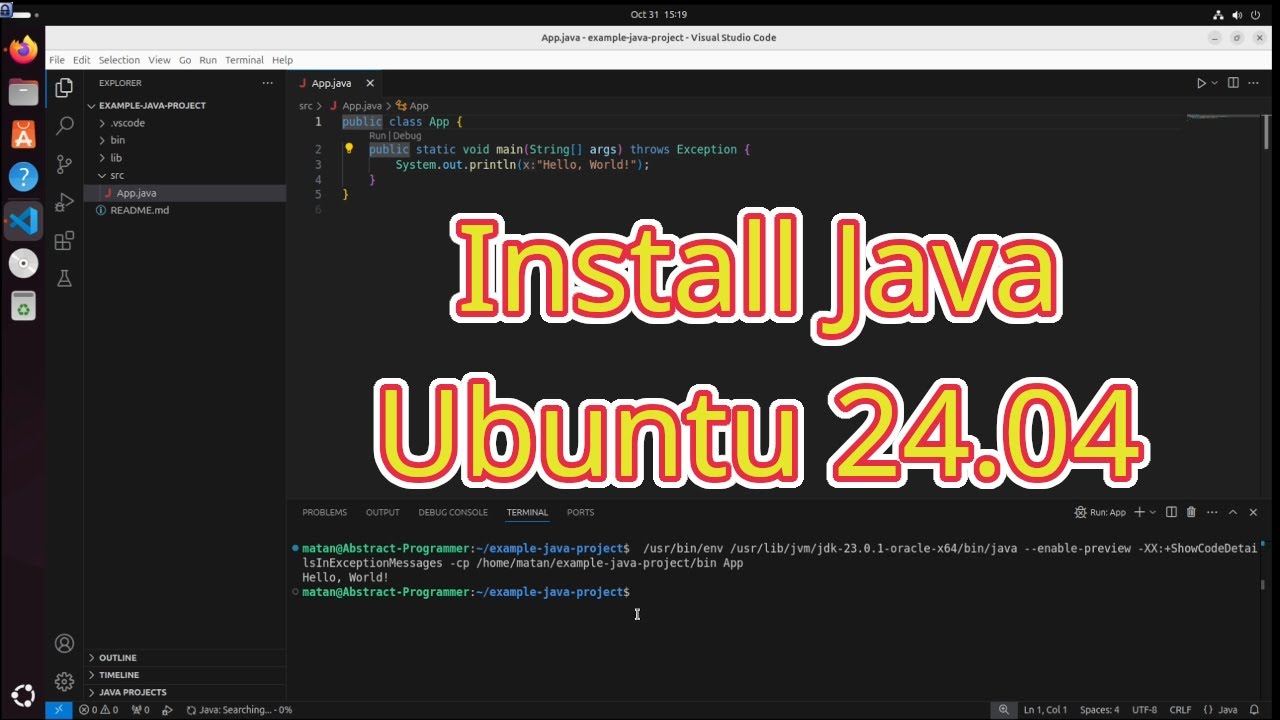Image resolution: width=1280 pixels, height=720 pixels.
Task: Open the Selection menu
Action: 119,60
